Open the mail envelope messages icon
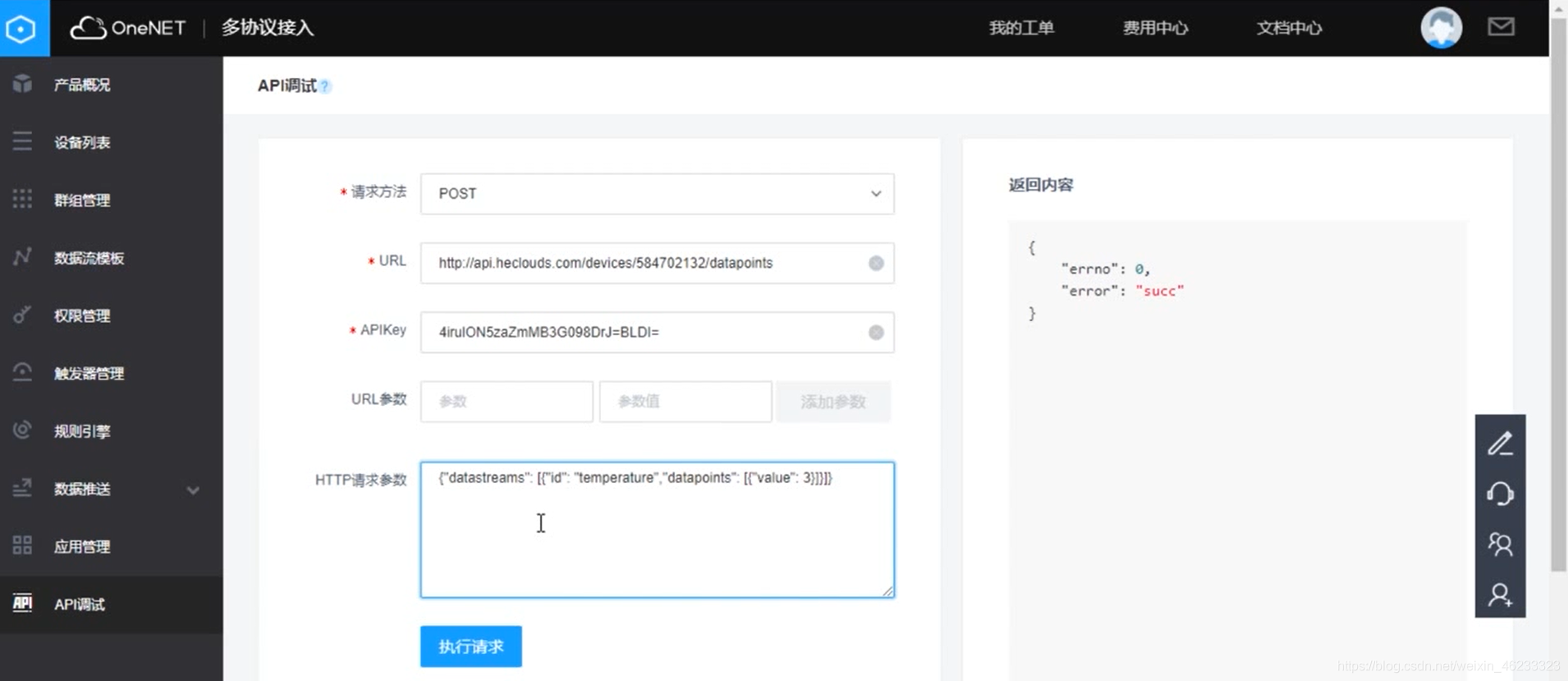This screenshot has width=1568, height=681. click(x=1501, y=27)
